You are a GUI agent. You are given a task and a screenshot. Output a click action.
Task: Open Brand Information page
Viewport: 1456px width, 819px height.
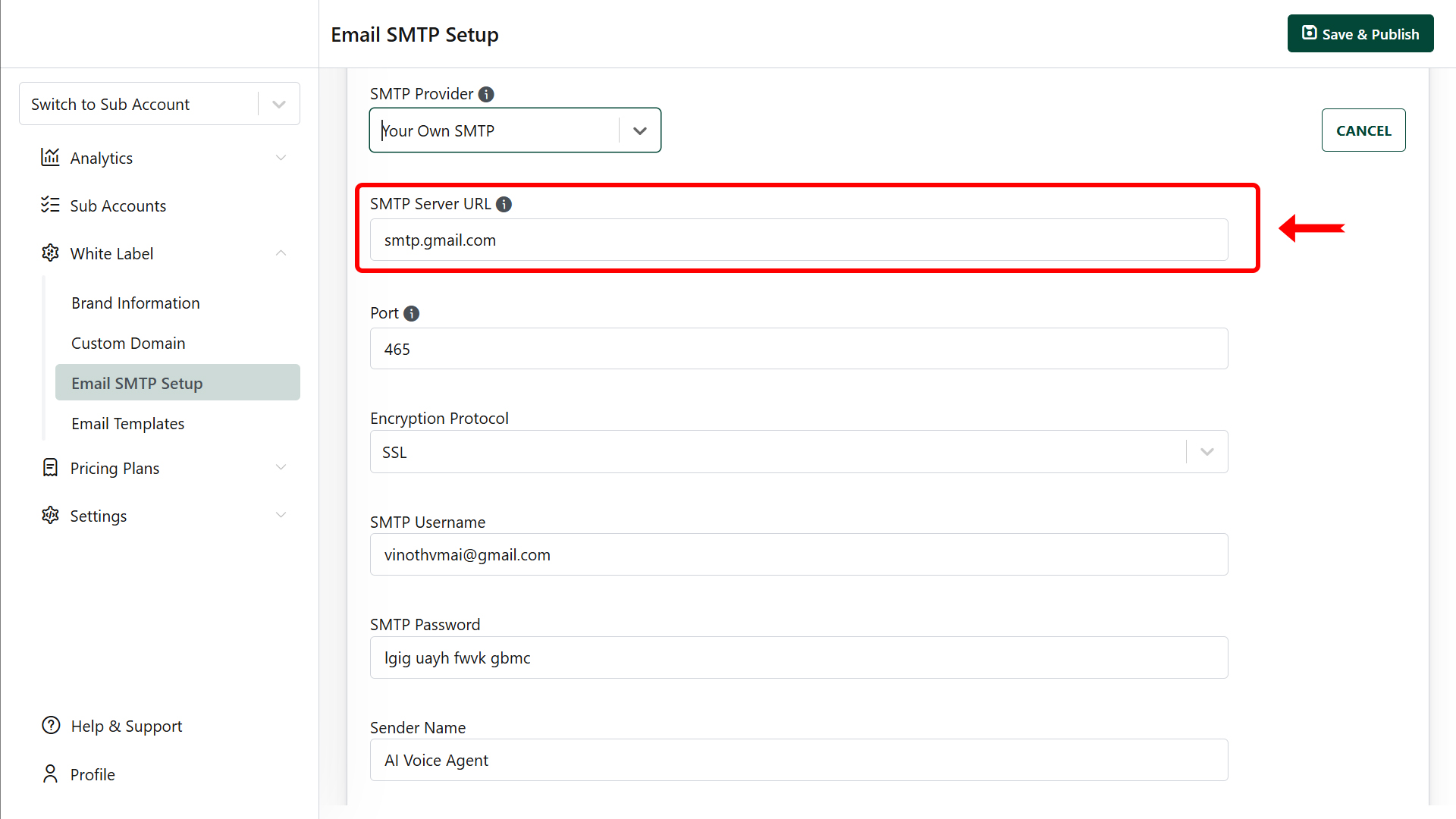(136, 303)
